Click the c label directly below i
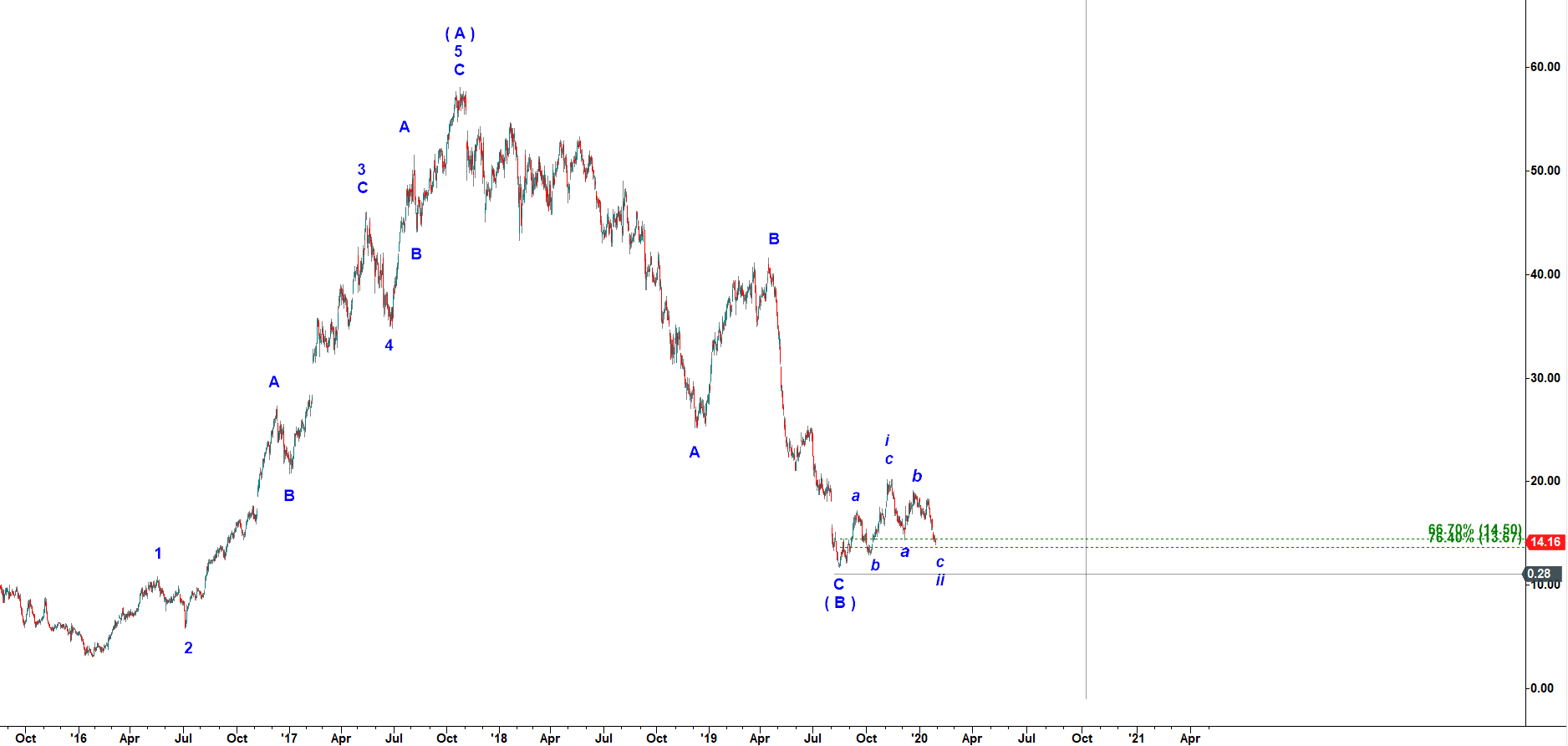Viewport: 1568px width, 746px height. [888, 459]
